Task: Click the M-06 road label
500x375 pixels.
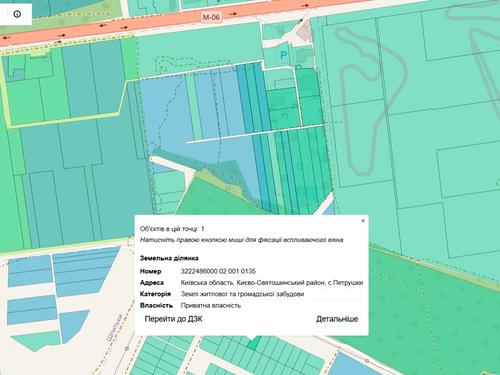Action: coord(211,17)
